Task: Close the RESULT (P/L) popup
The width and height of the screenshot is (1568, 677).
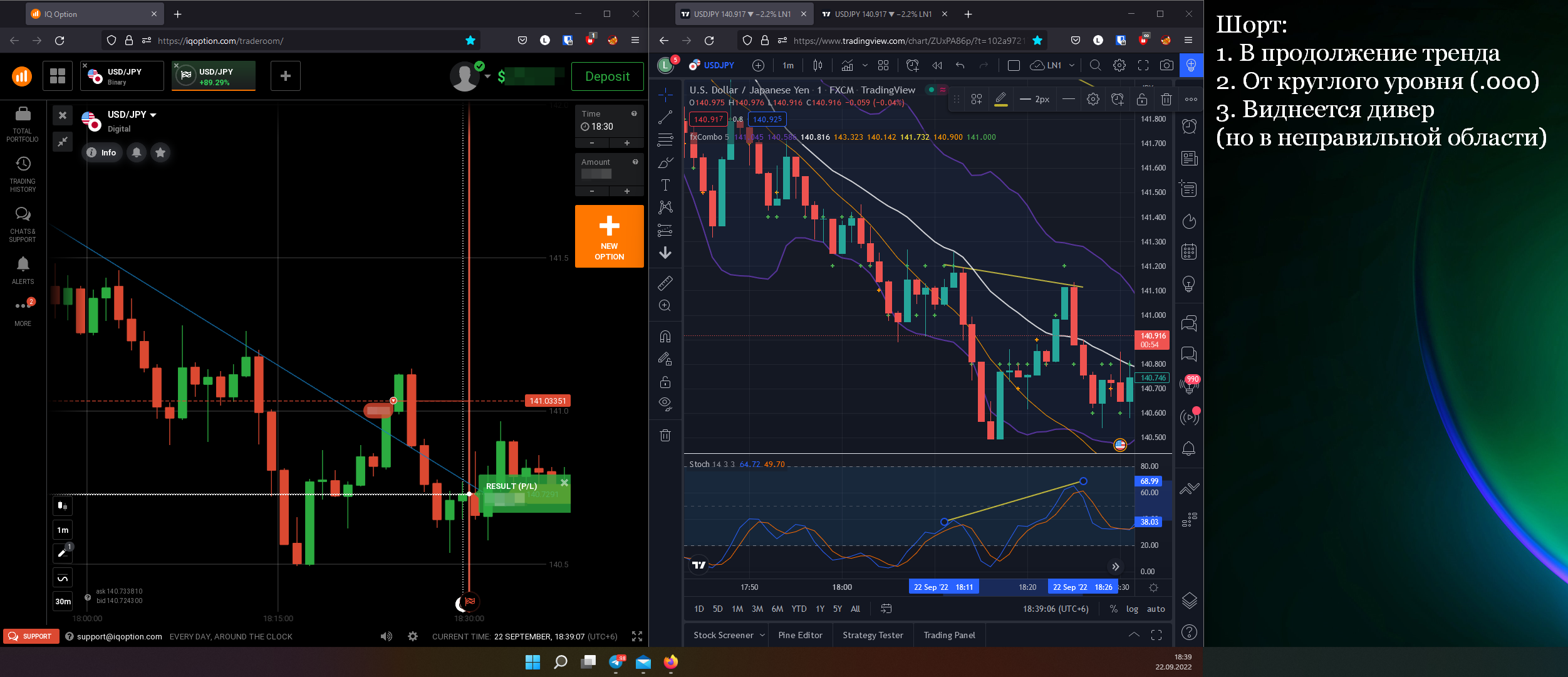Action: [564, 483]
